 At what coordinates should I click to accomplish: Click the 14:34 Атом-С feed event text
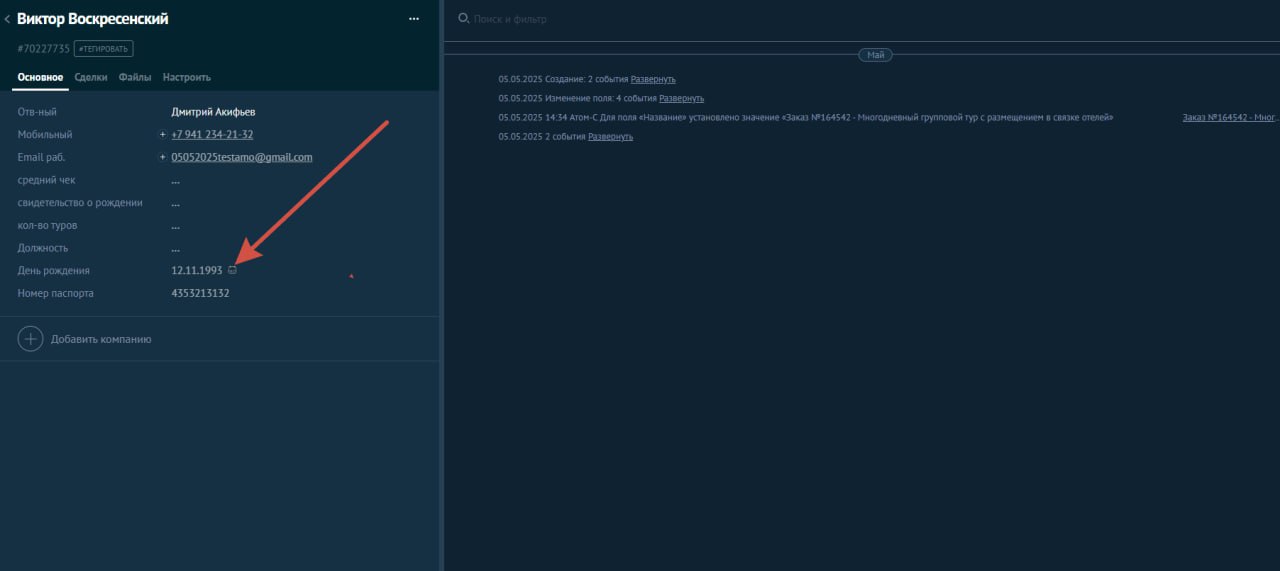(x=805, y=117)
